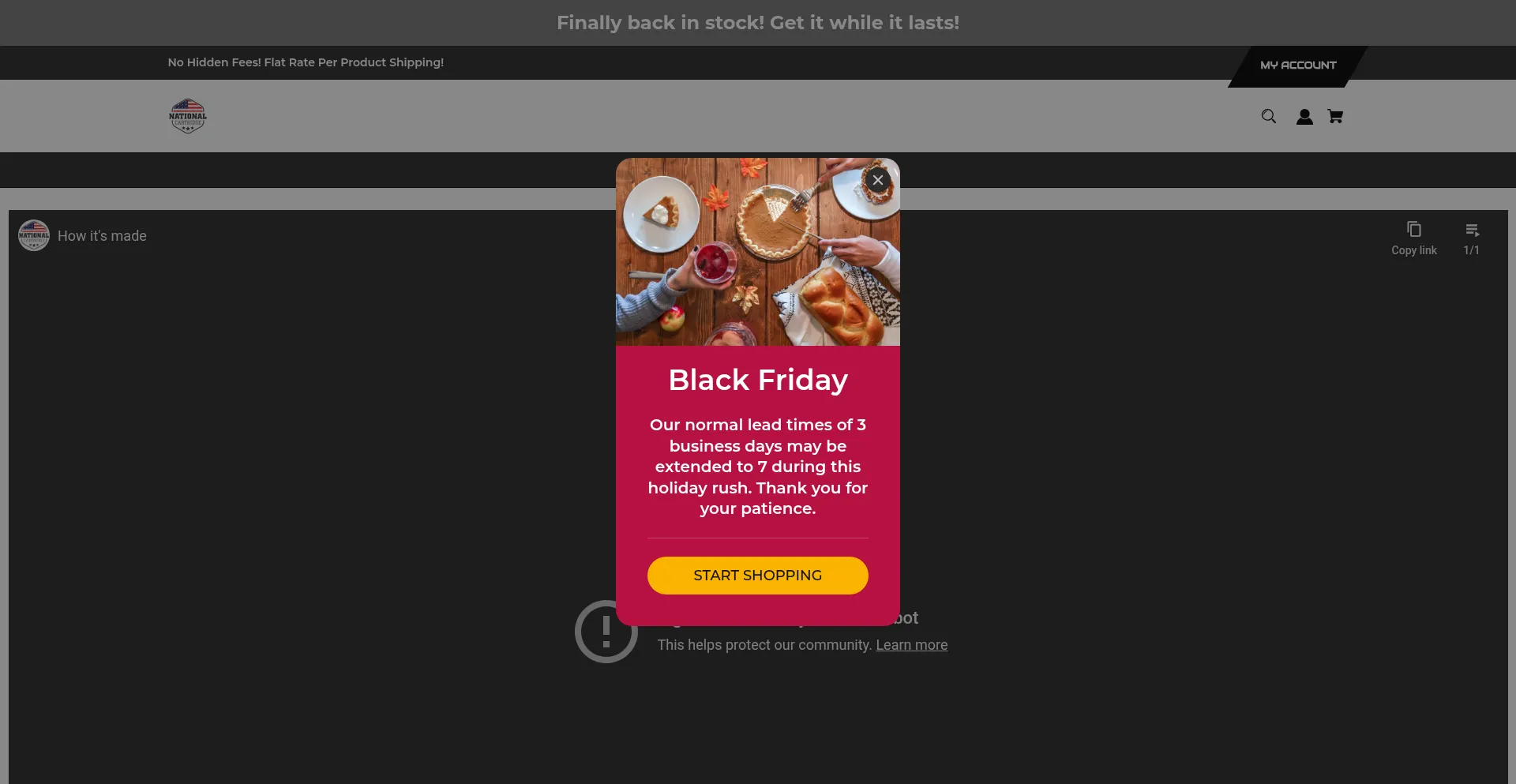Click the lead times message text
1516x784 pixels.
coord(758,467)
